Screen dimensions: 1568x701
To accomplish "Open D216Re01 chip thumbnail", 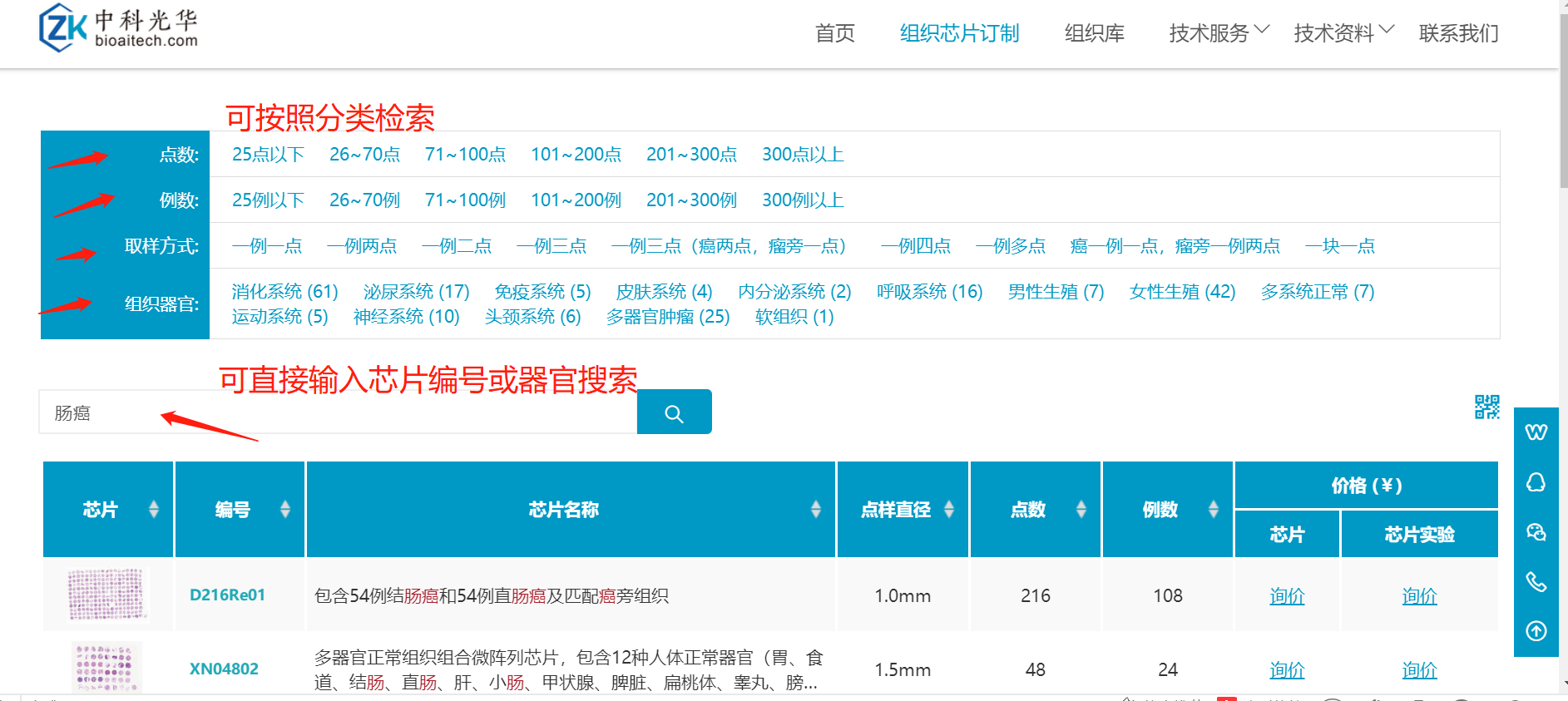I will pos(106,595).
